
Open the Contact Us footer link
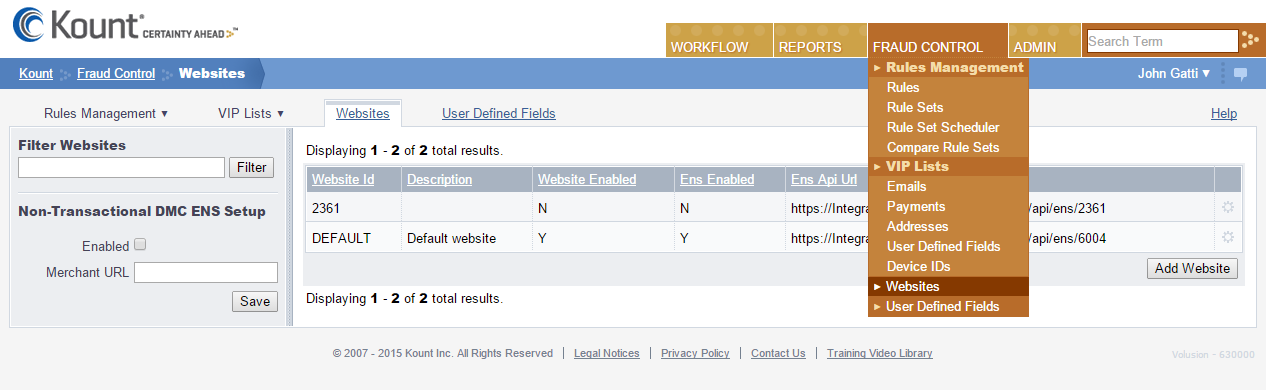[x=778, y=353]
